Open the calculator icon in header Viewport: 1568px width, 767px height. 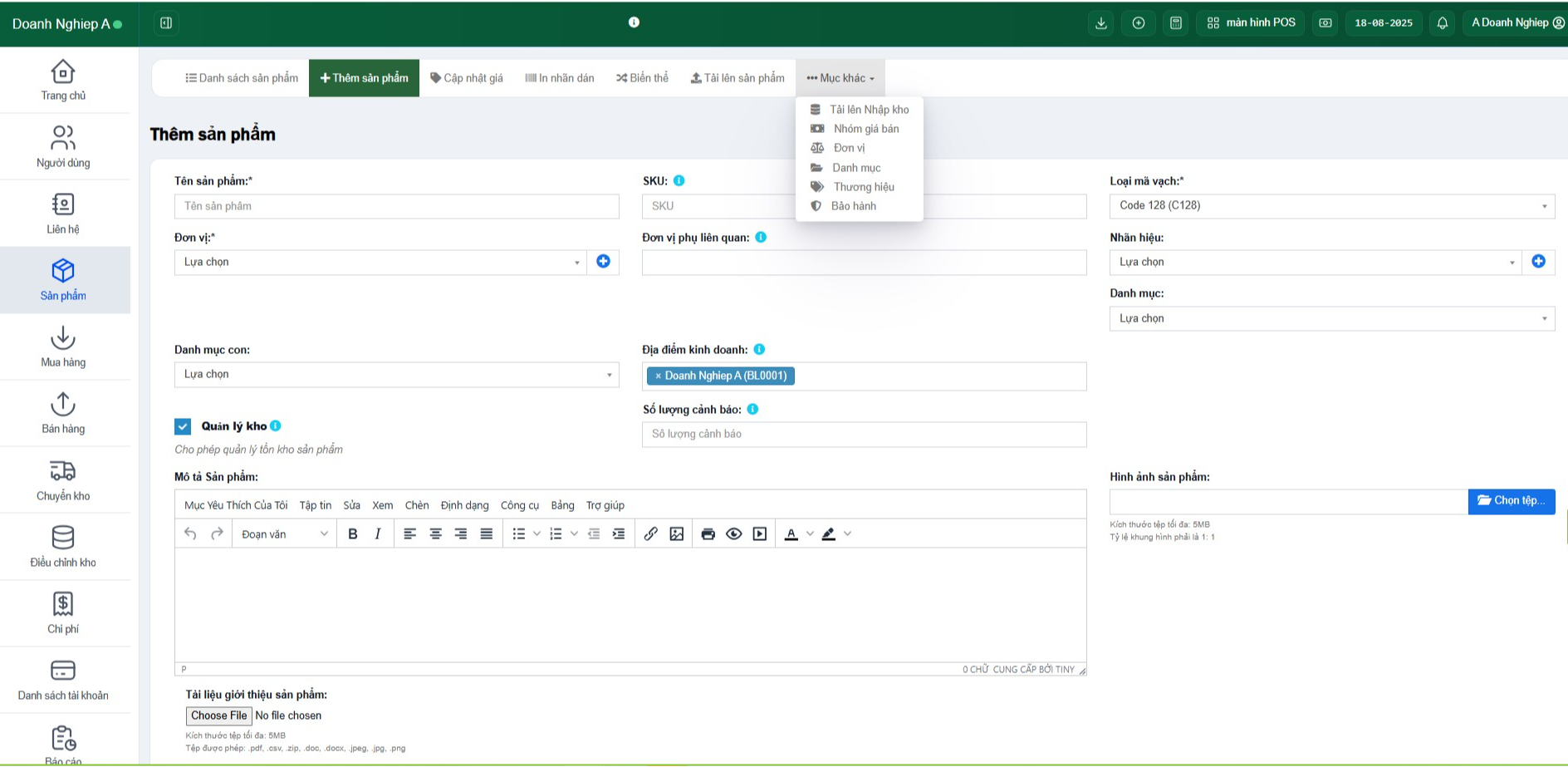tap(1176, 23)
